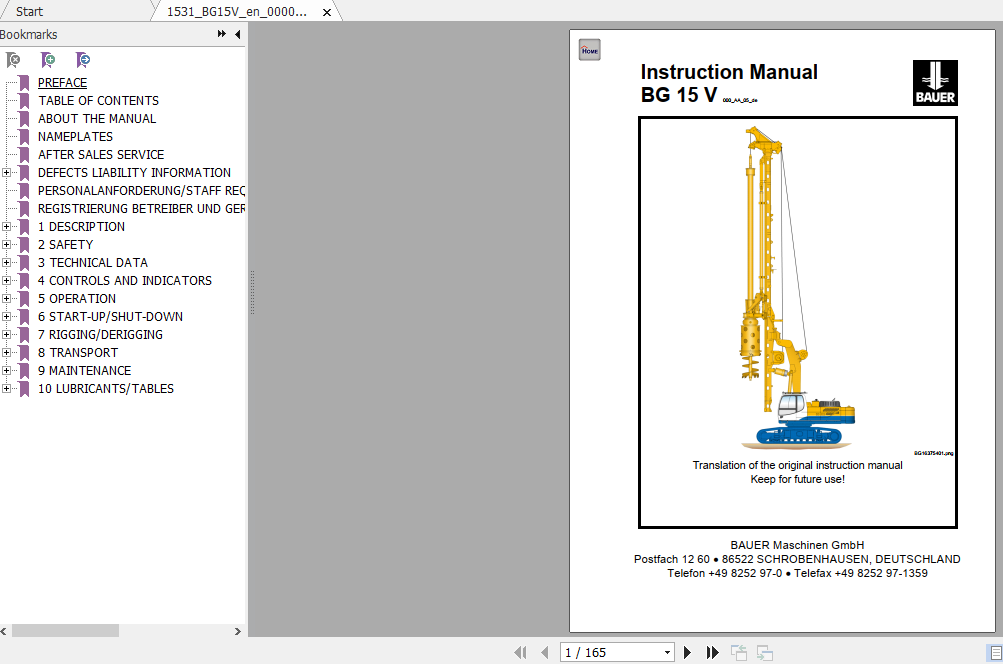Screen dimensions: 1003x664
Task: Select the 1531_BG15V_en document tab
Action: click(237, 12)
